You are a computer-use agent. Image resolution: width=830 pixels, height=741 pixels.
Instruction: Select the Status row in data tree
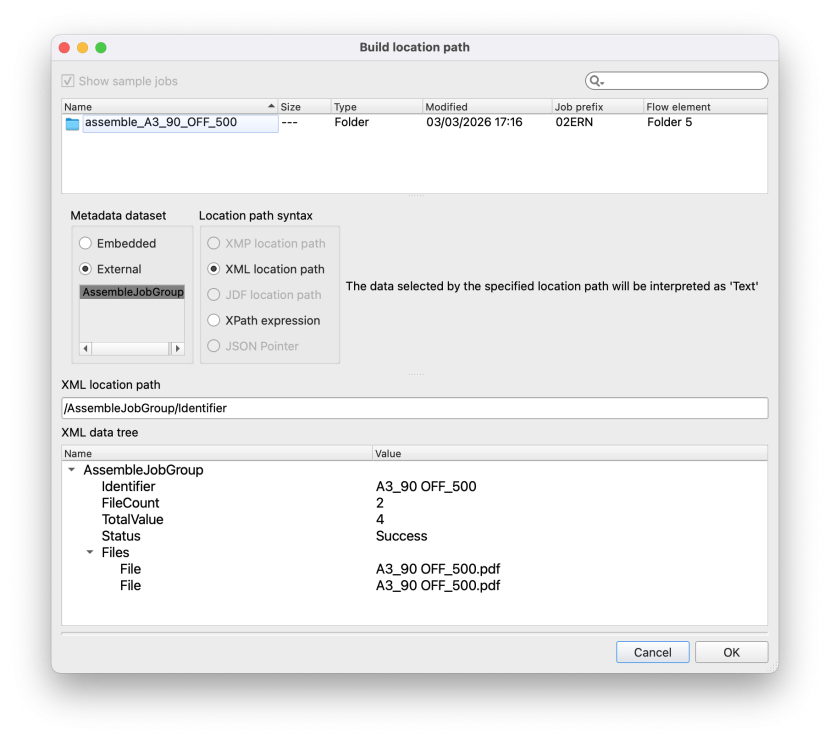(x=122, y=536)
